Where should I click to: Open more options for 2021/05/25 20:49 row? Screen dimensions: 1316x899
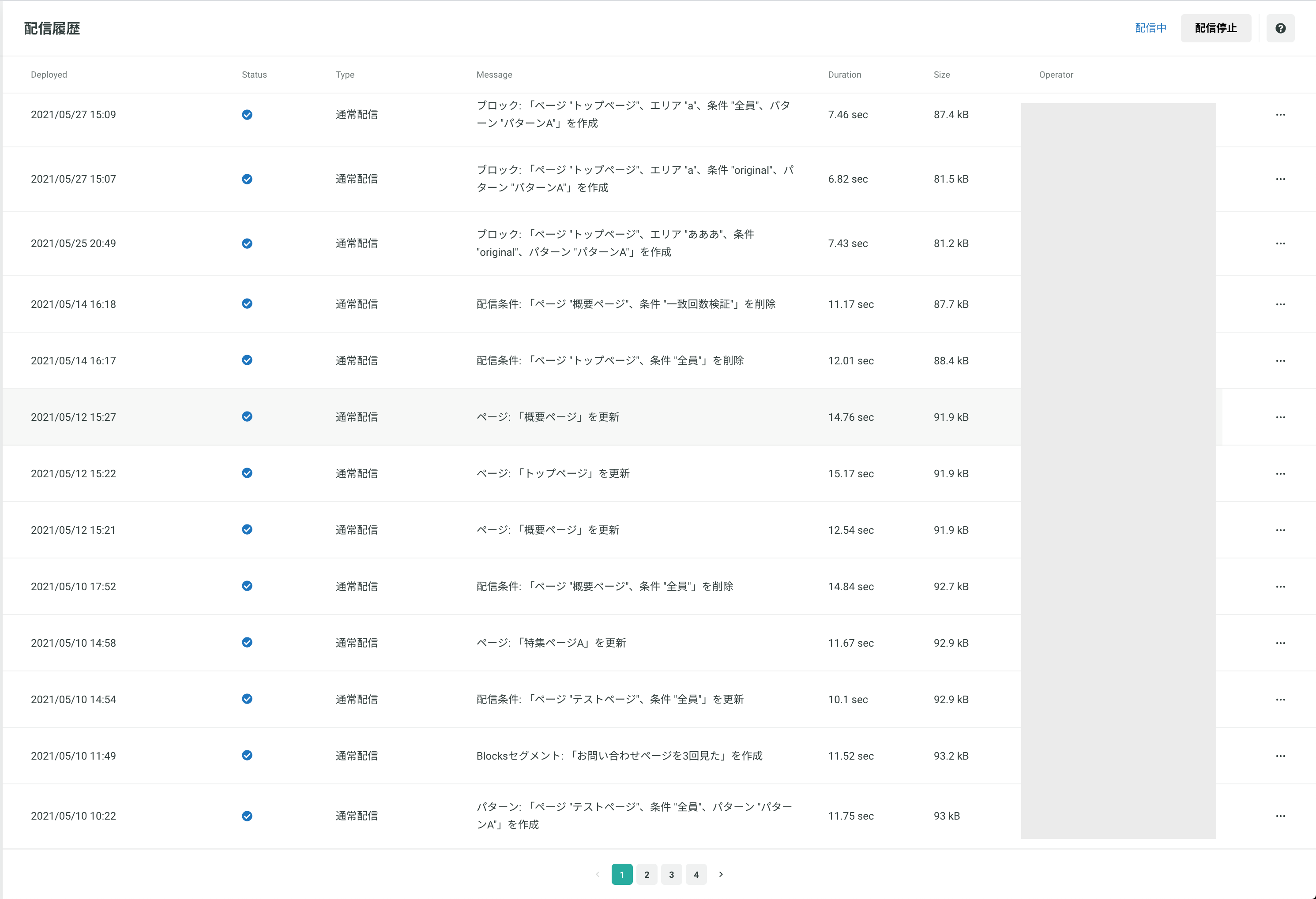[1280, 243]
